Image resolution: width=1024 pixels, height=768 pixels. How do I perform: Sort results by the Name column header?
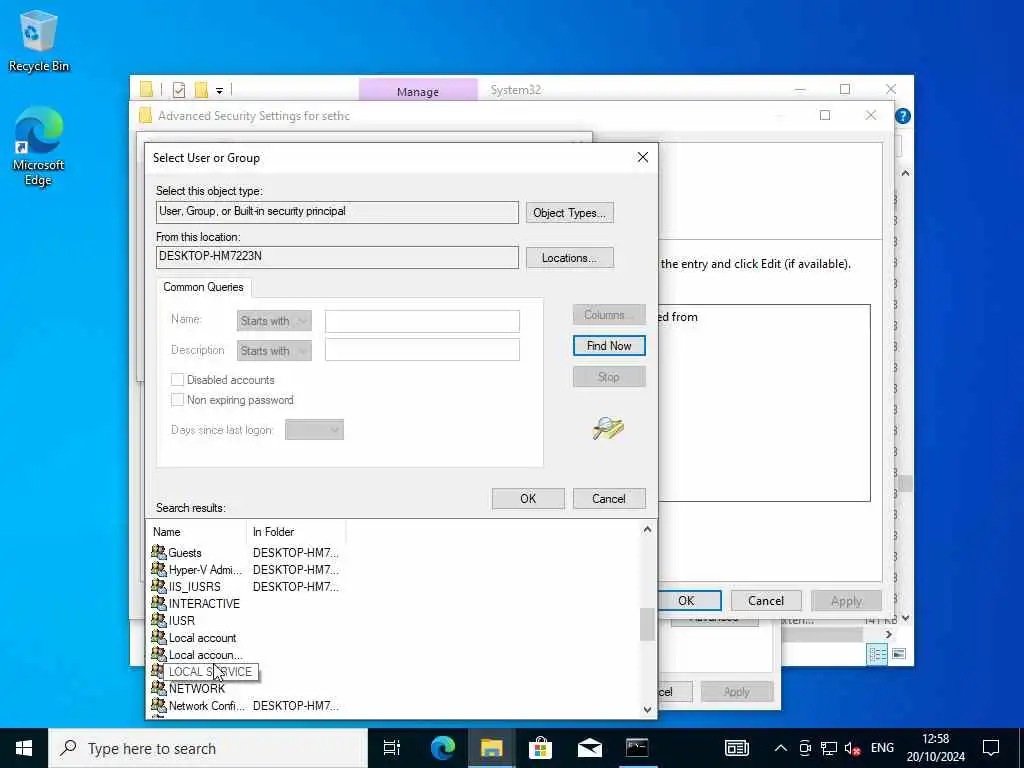click(196, 532)
